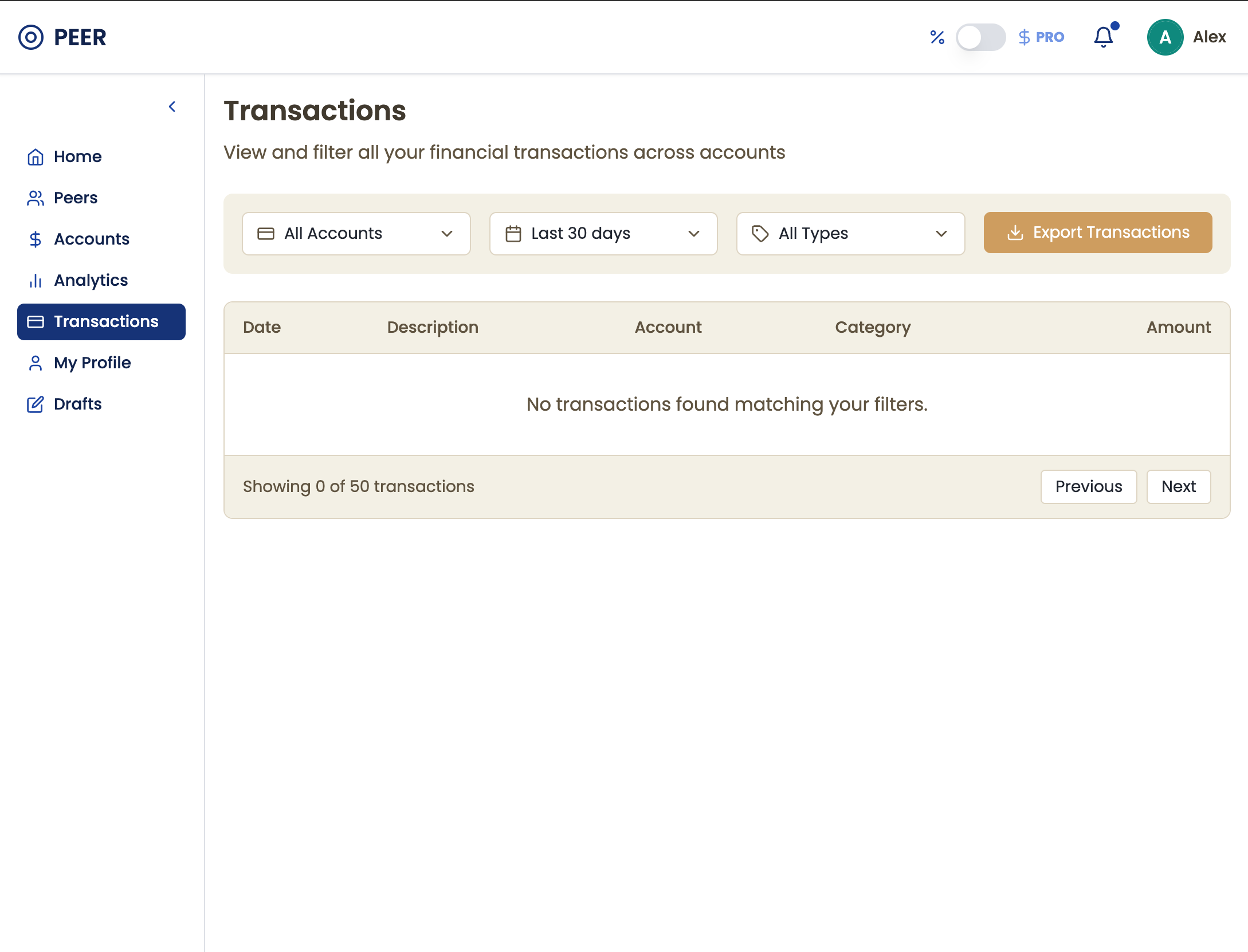Collapse the sidebar with the chevron
The width and height of the screenshot is (1248, 952).
coord(172,107)
